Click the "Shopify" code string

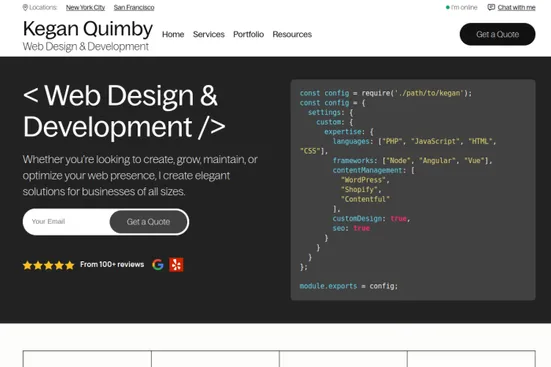tap(361, 189)
